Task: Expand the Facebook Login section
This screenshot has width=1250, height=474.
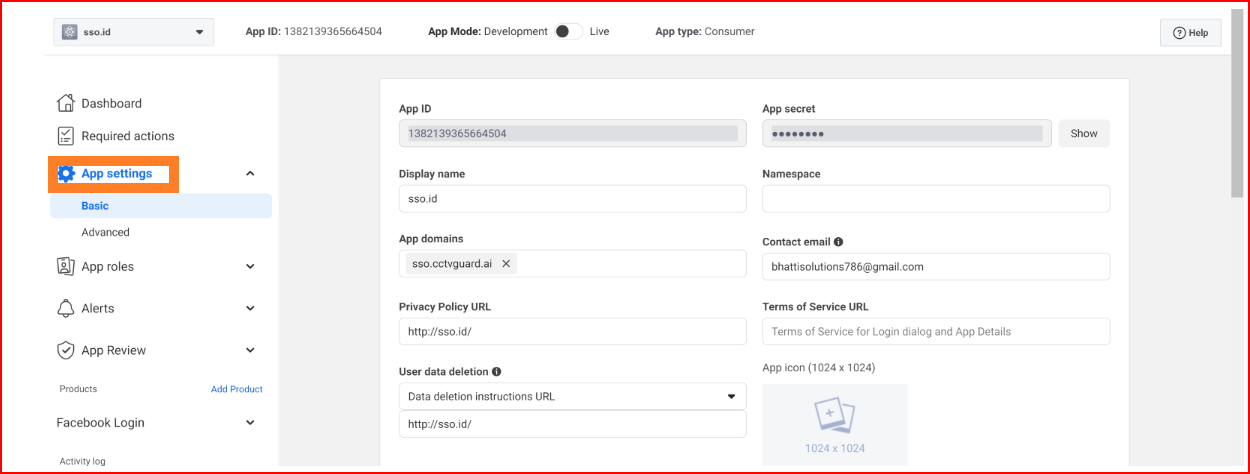Action: (x=250, y=423)
